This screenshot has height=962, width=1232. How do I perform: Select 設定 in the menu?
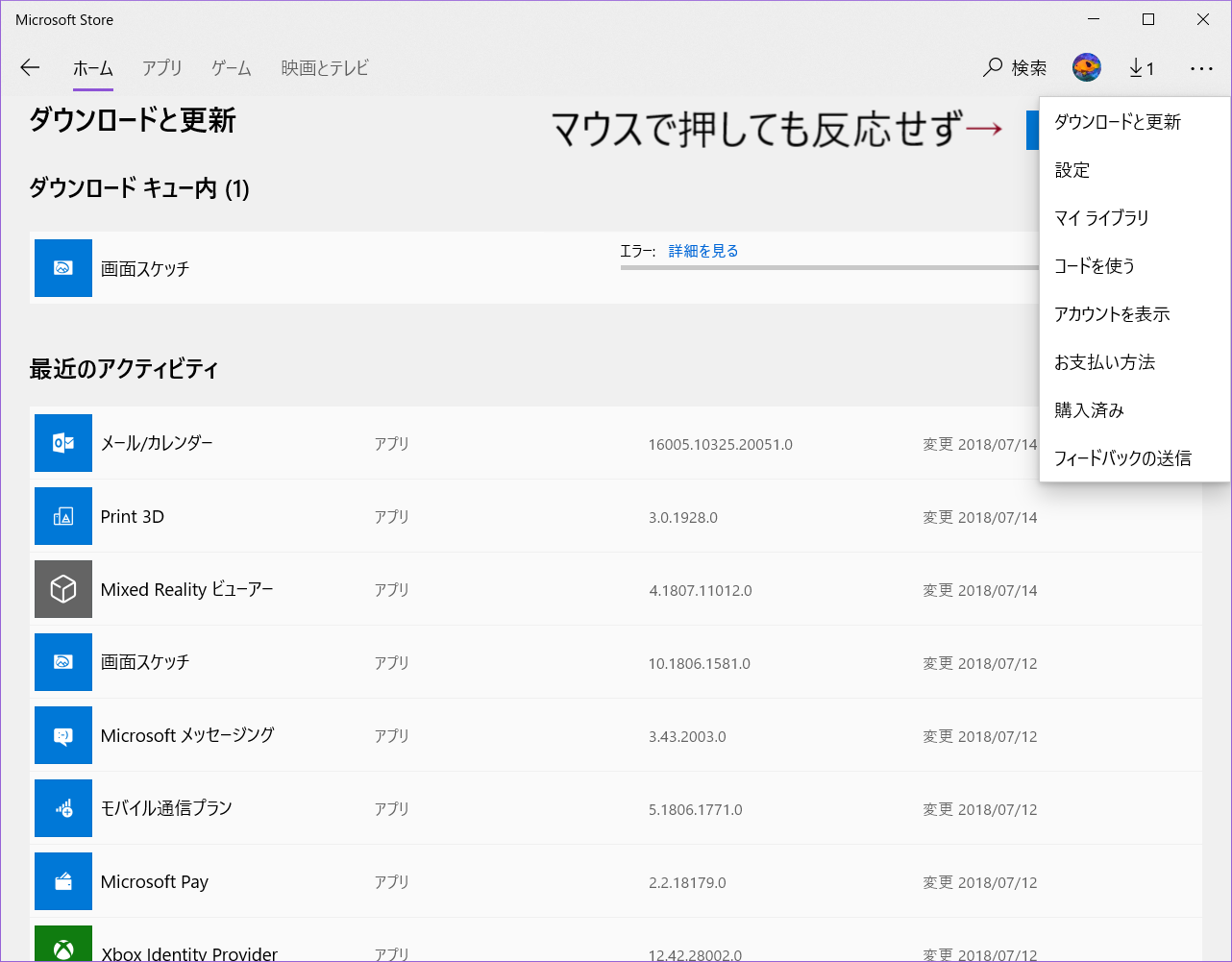coord(1135,170)
